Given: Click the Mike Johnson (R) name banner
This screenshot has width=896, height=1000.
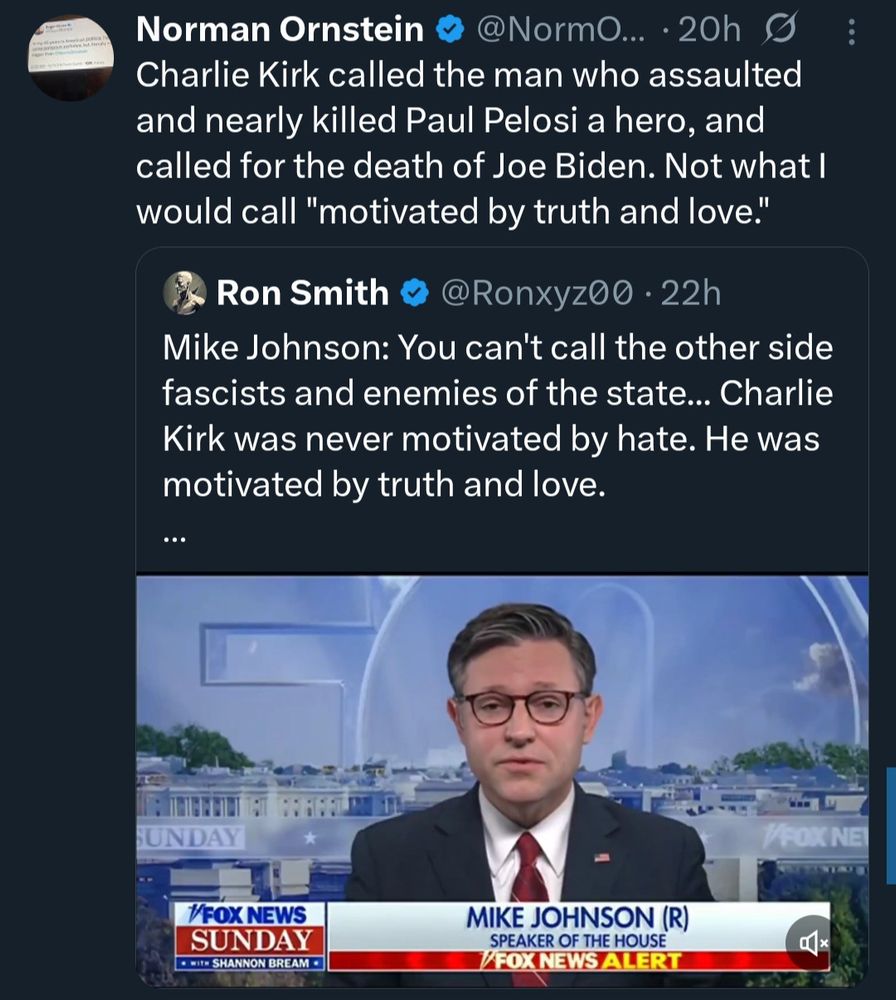Looking at the screenshot, I should (578, 918).
